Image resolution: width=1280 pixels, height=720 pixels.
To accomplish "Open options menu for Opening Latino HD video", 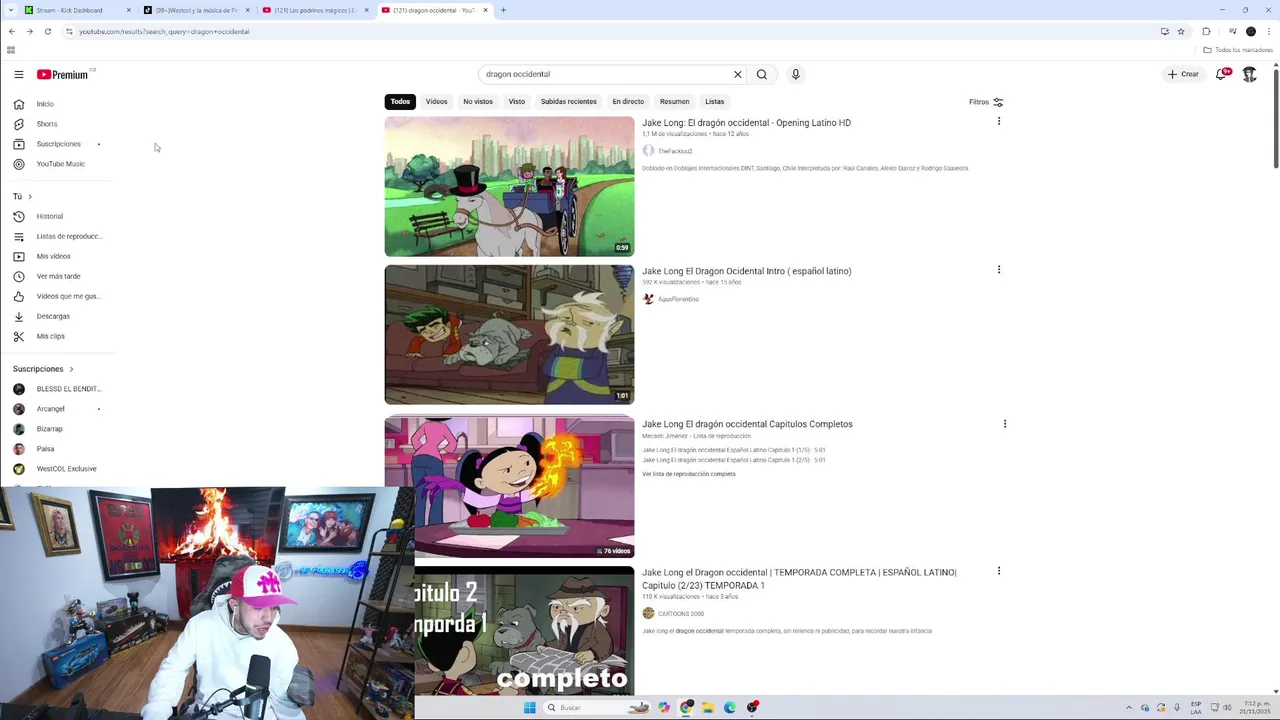I will tap(998, 121).
